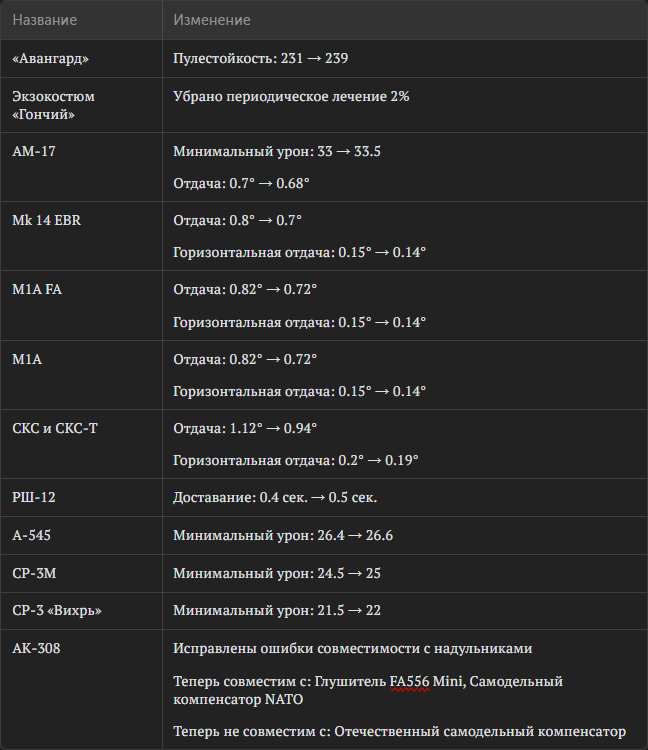Click the А-545 name cell

pos(32,535)
